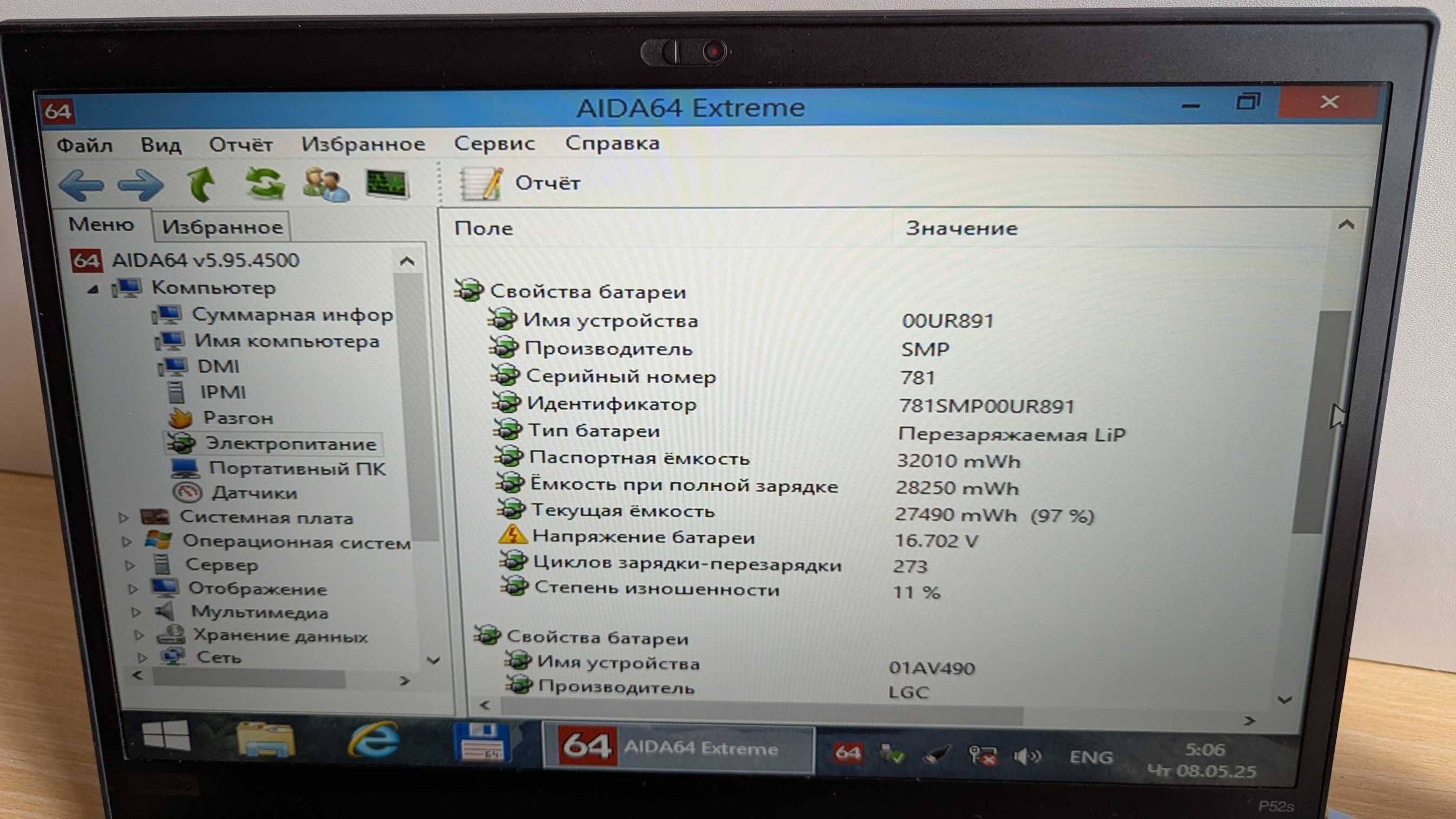
Task: Refresh data with green arrows icon
Action: pos(264,184)
